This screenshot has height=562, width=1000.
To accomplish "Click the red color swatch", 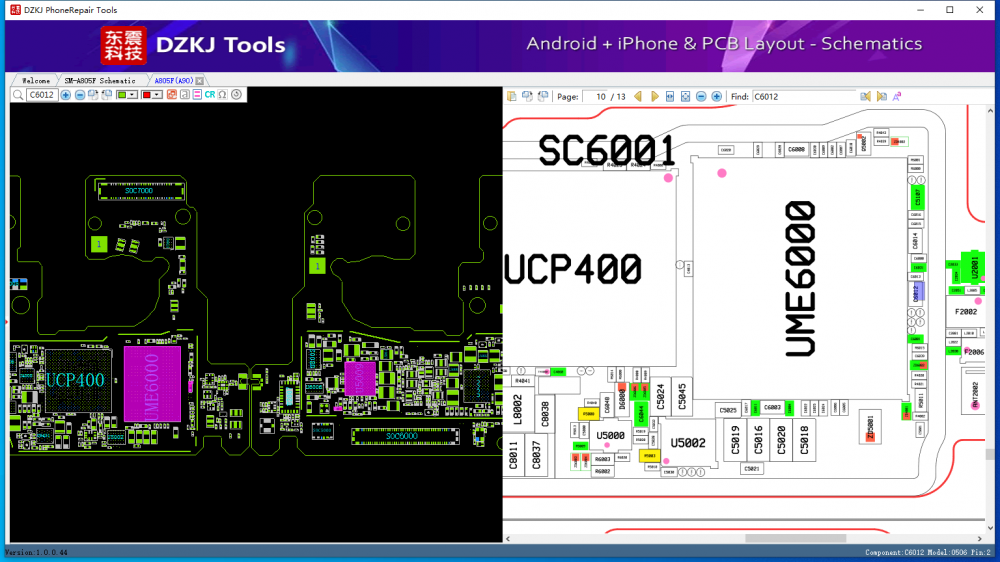I will click(x=146, y=95).
